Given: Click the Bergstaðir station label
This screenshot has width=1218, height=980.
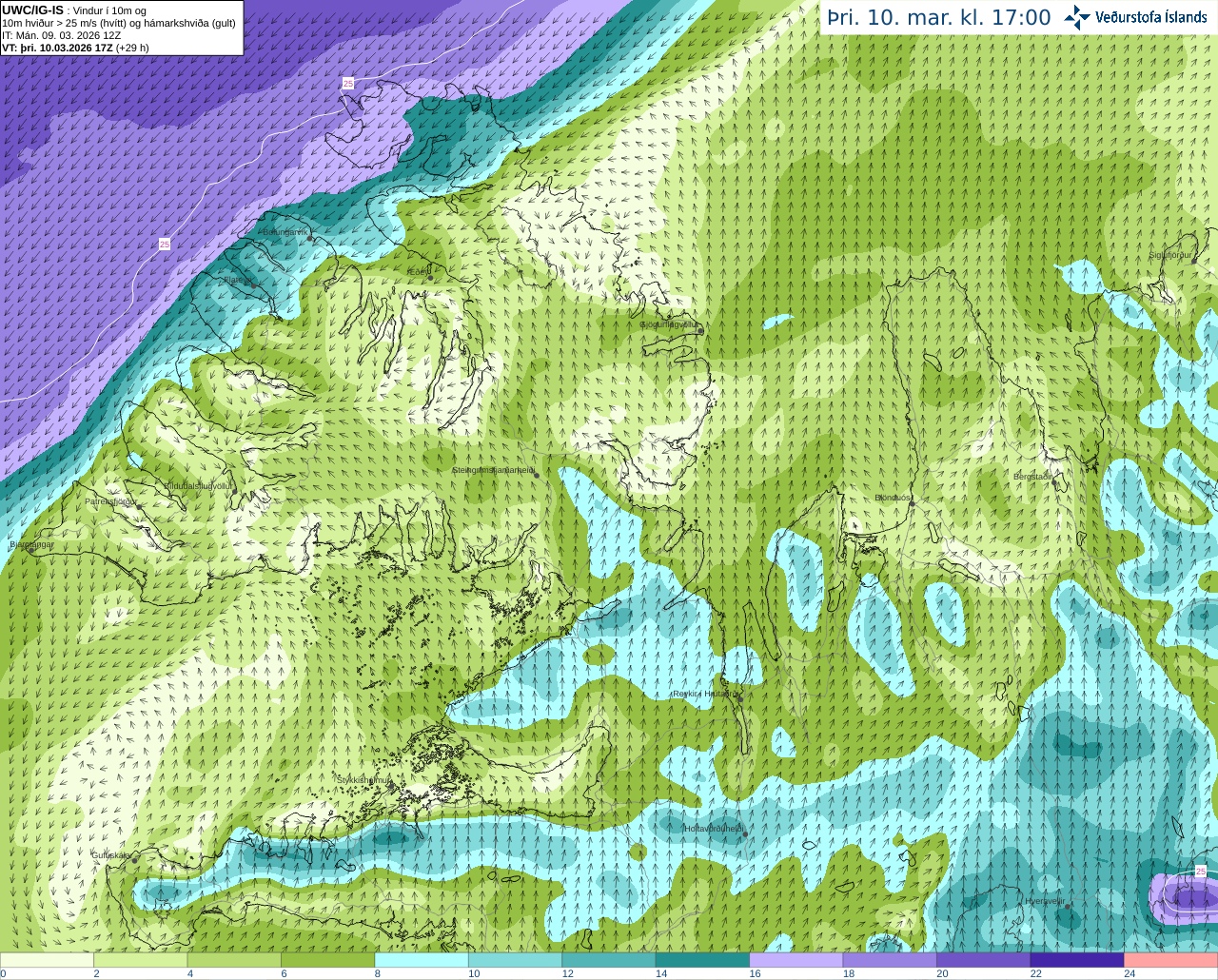Looking at the screenshot, I should coord(1033,477).
